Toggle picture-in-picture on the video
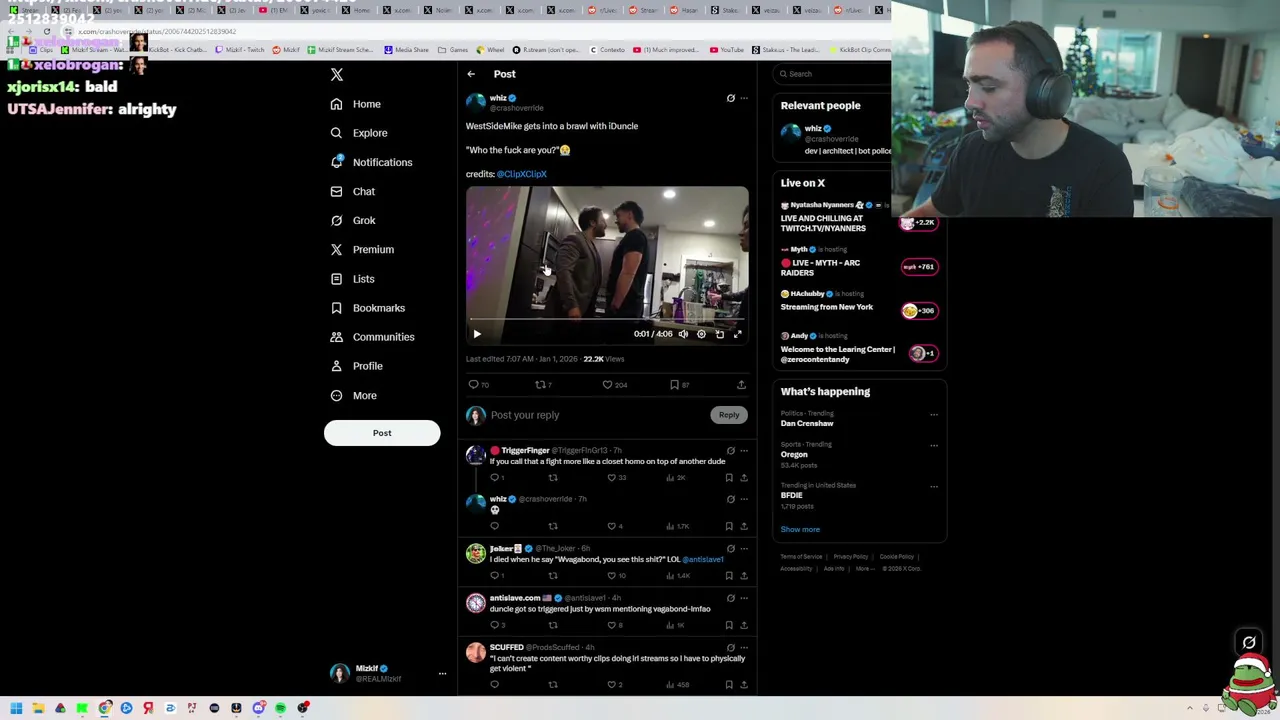Screen dimensions: 1280x720 (719, 334)
